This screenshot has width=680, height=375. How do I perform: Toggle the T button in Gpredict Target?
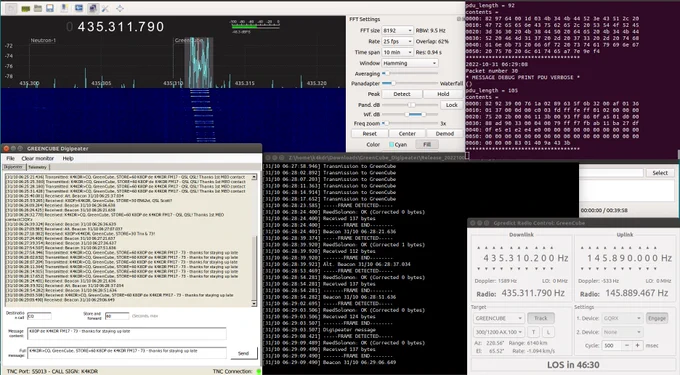(x=533, y=332)
